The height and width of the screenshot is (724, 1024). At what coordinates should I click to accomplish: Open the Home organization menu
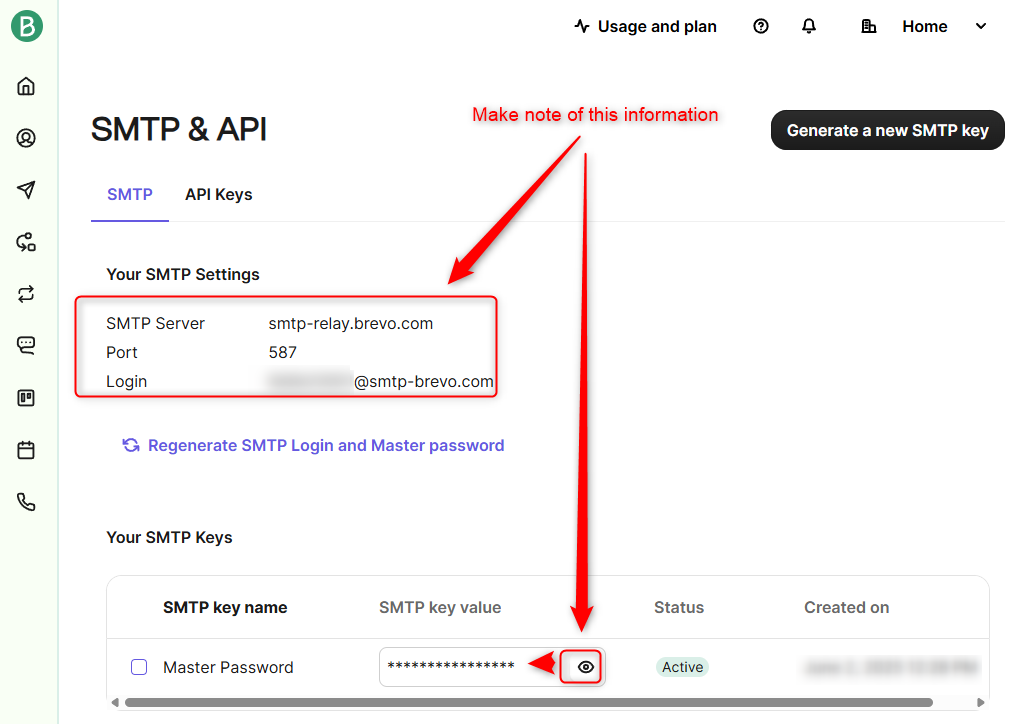925,26
